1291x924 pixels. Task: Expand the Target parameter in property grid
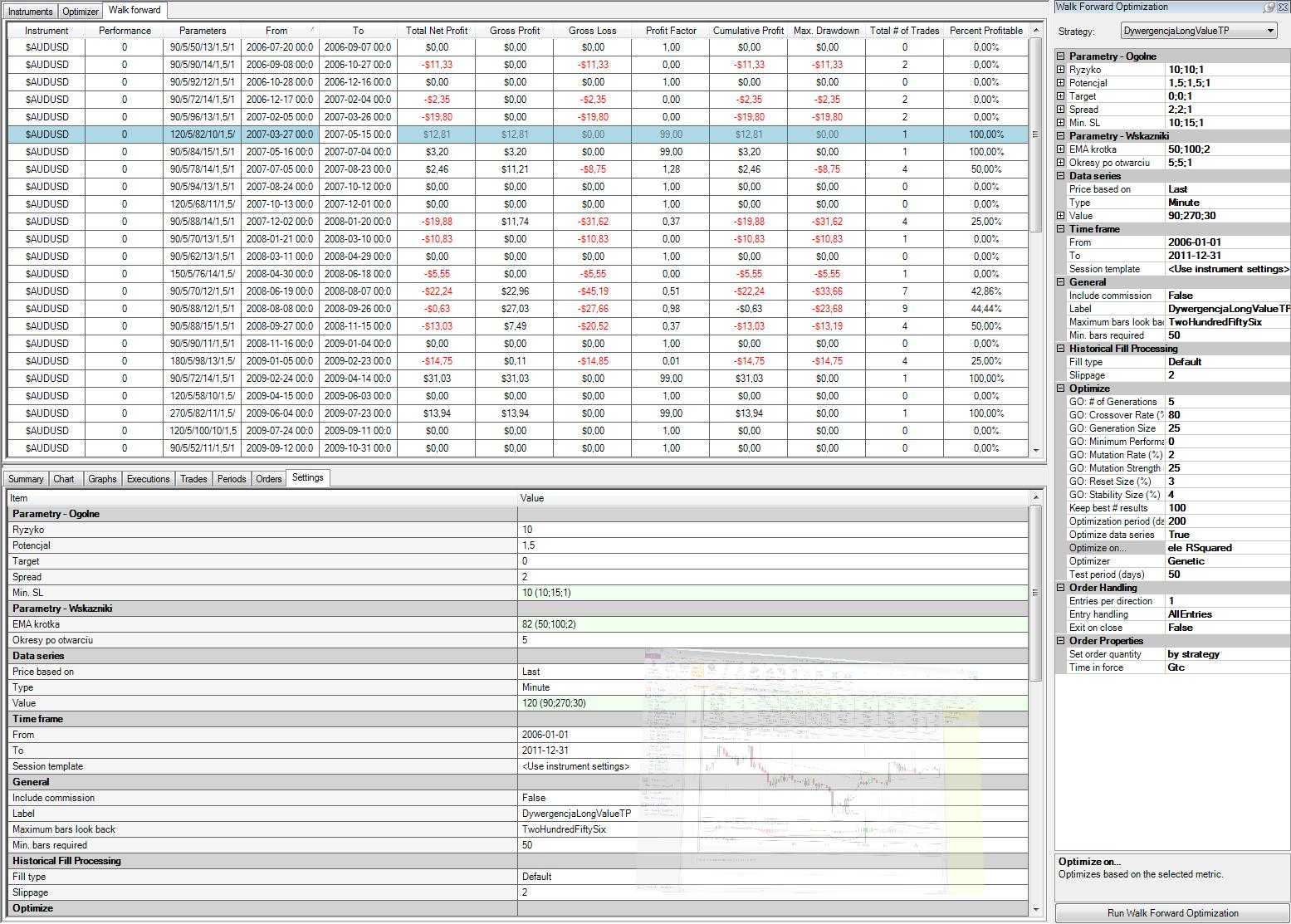[x=1061, y=96]
